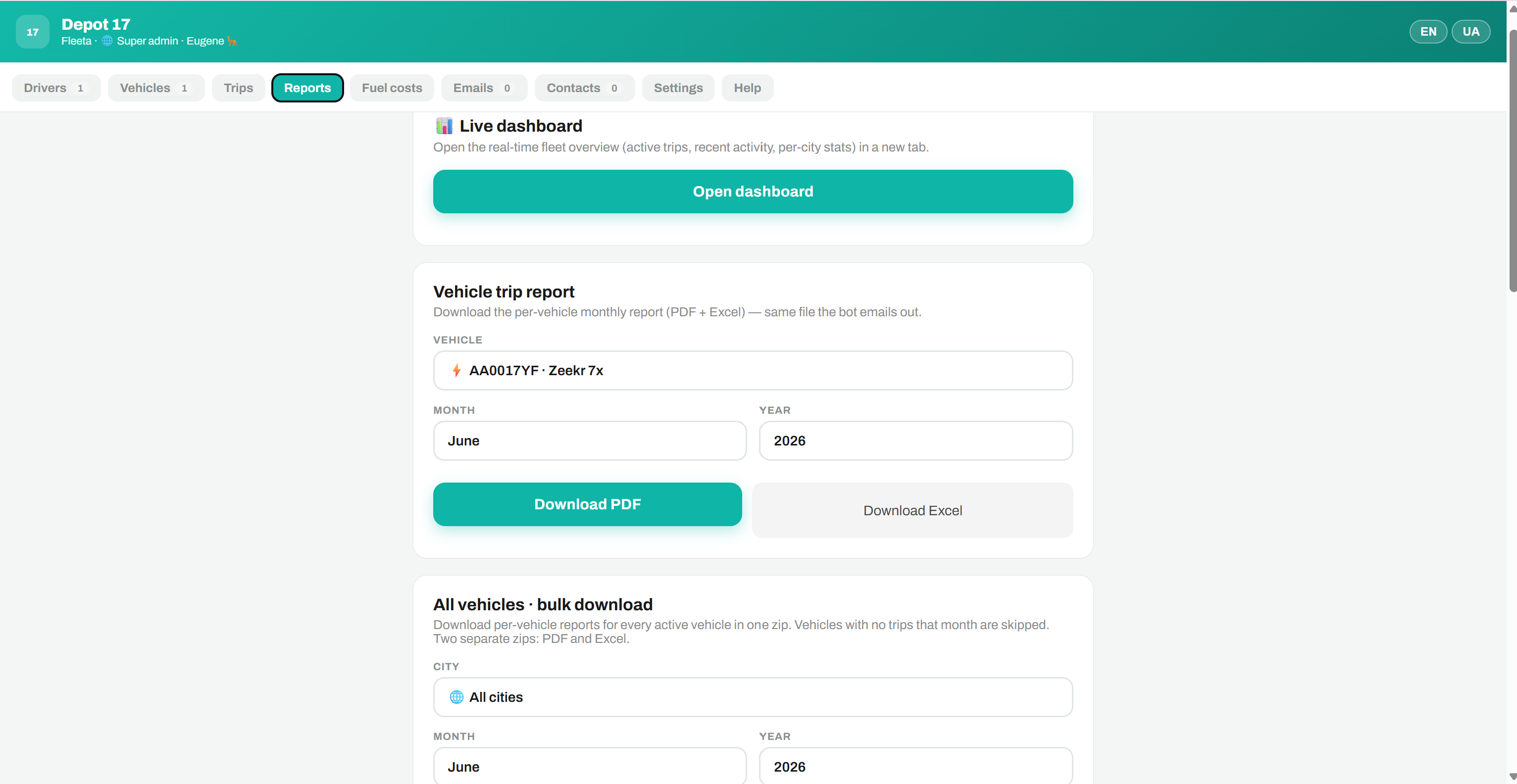Viewport: 1517px width, 784px height.
Task: Click the globe icon beside Super admin
Action: (106, 41)
